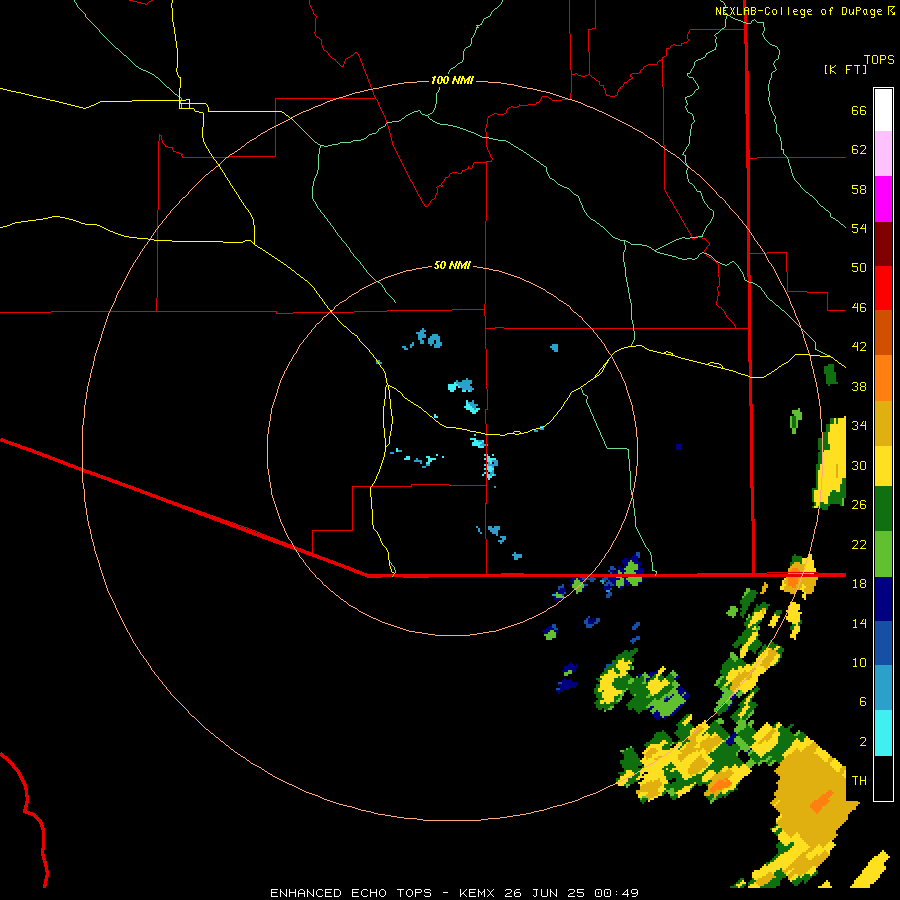Viewport: 900px width, 900px height.
Task: Select the '30' legend value
Action: pos(859,465)
